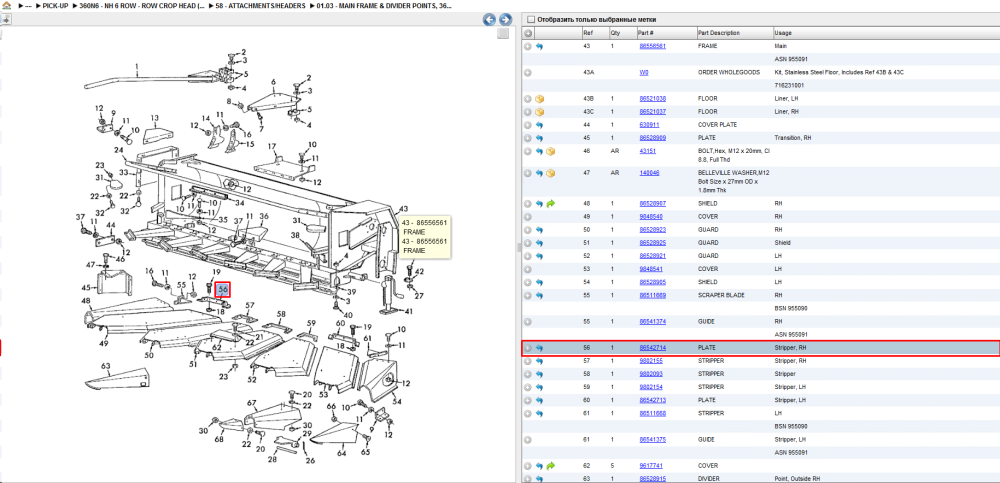Click plus icon for 43A ORDER WHOLEGOODS

(x=528, y=73)
